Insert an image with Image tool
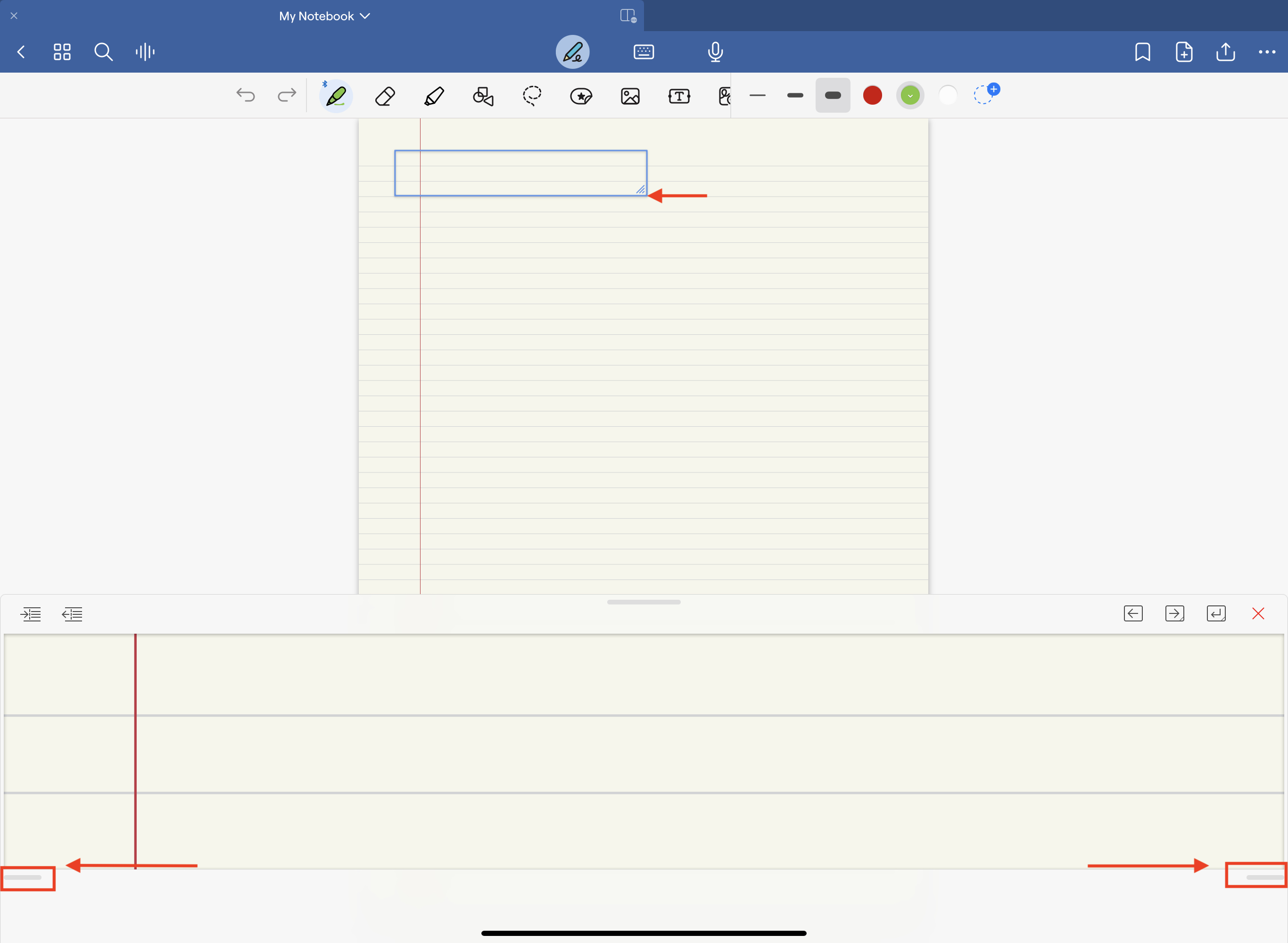Image resolution: width=1288 pixels, height=943 pixels. click(630, 96)
